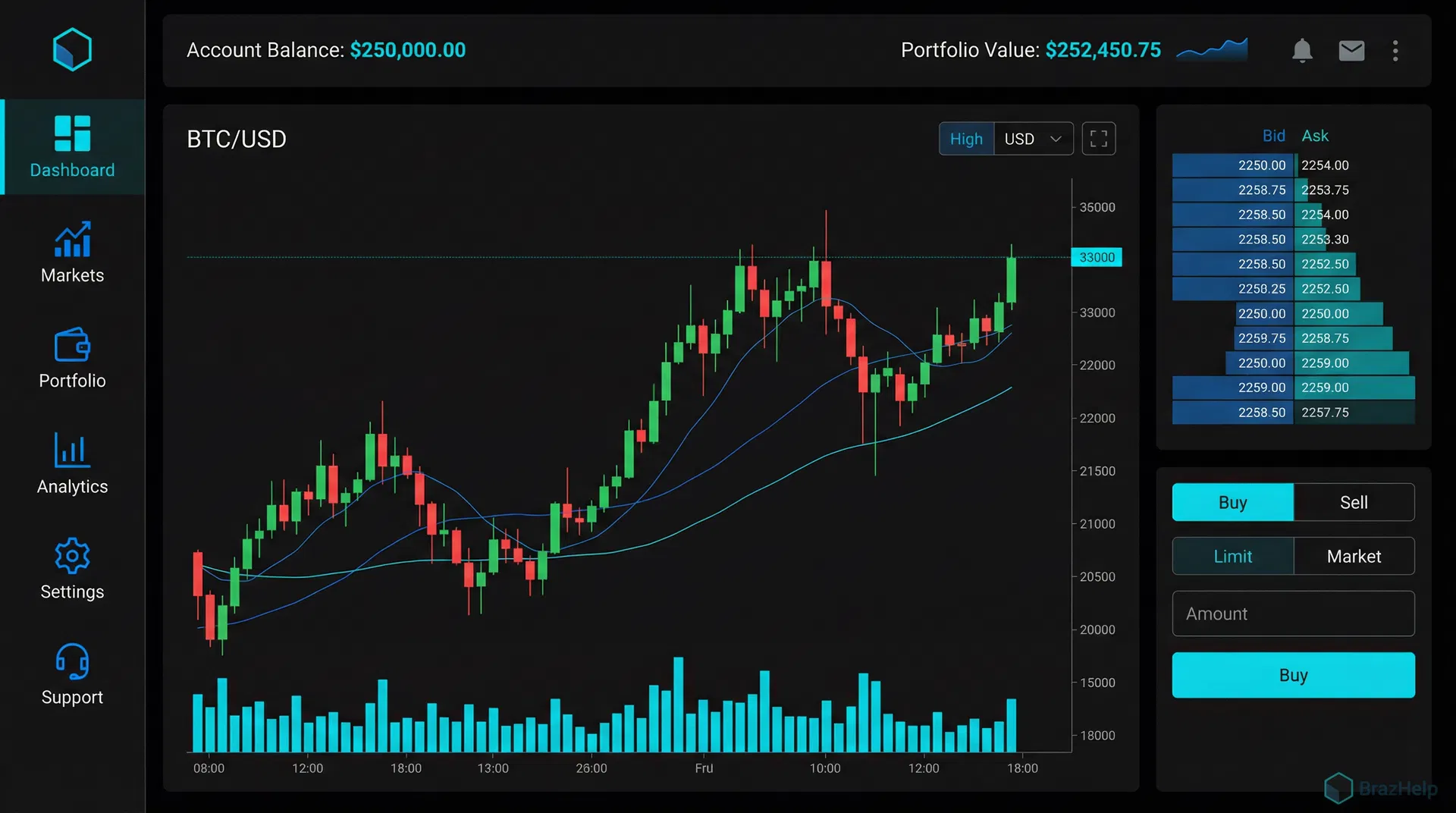Expand the chart to fullscreen
Screen dimensions: 1456x813
coord(1099,138)
